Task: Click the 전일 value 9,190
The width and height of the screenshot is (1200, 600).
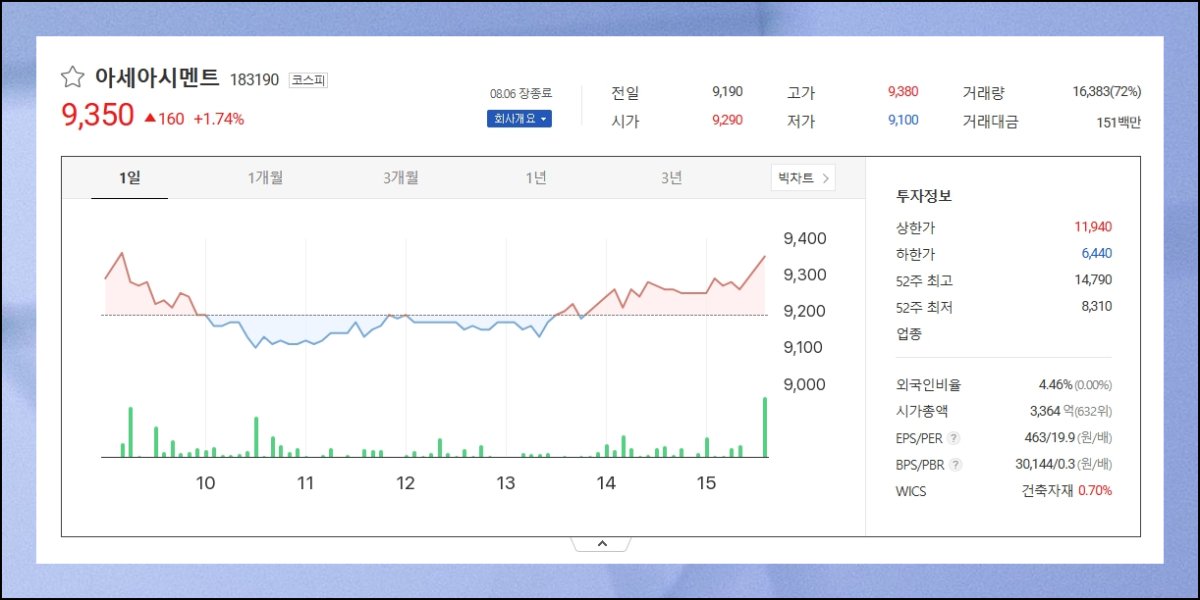Action: (727, 92)
